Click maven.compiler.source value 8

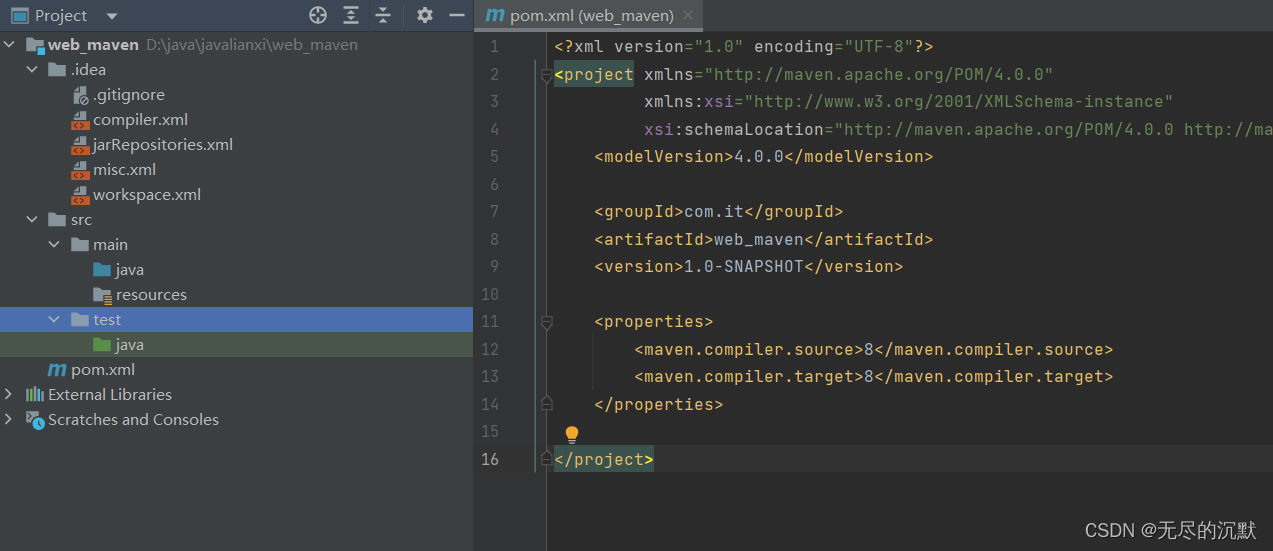[869, 350]
